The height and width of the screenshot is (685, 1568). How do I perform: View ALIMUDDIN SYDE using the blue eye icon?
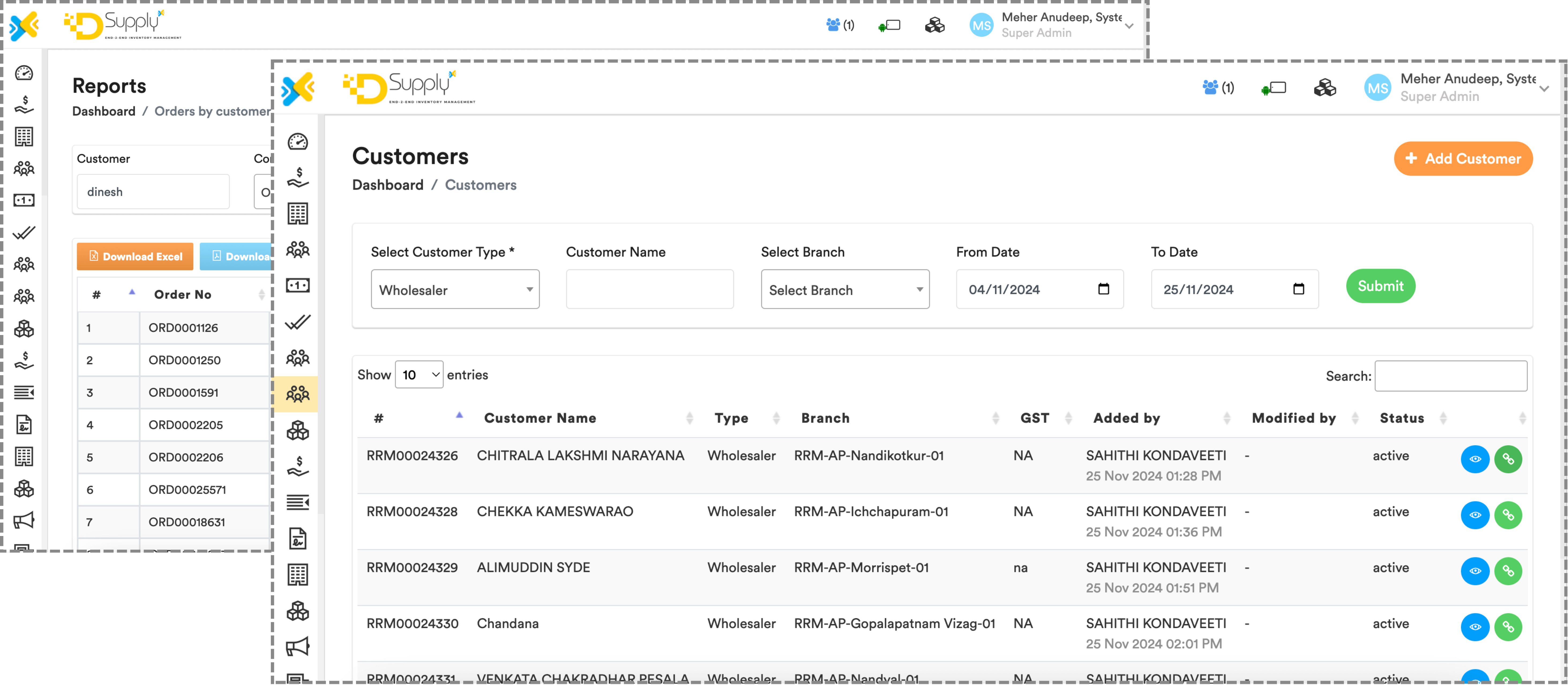click(1475, 571)
